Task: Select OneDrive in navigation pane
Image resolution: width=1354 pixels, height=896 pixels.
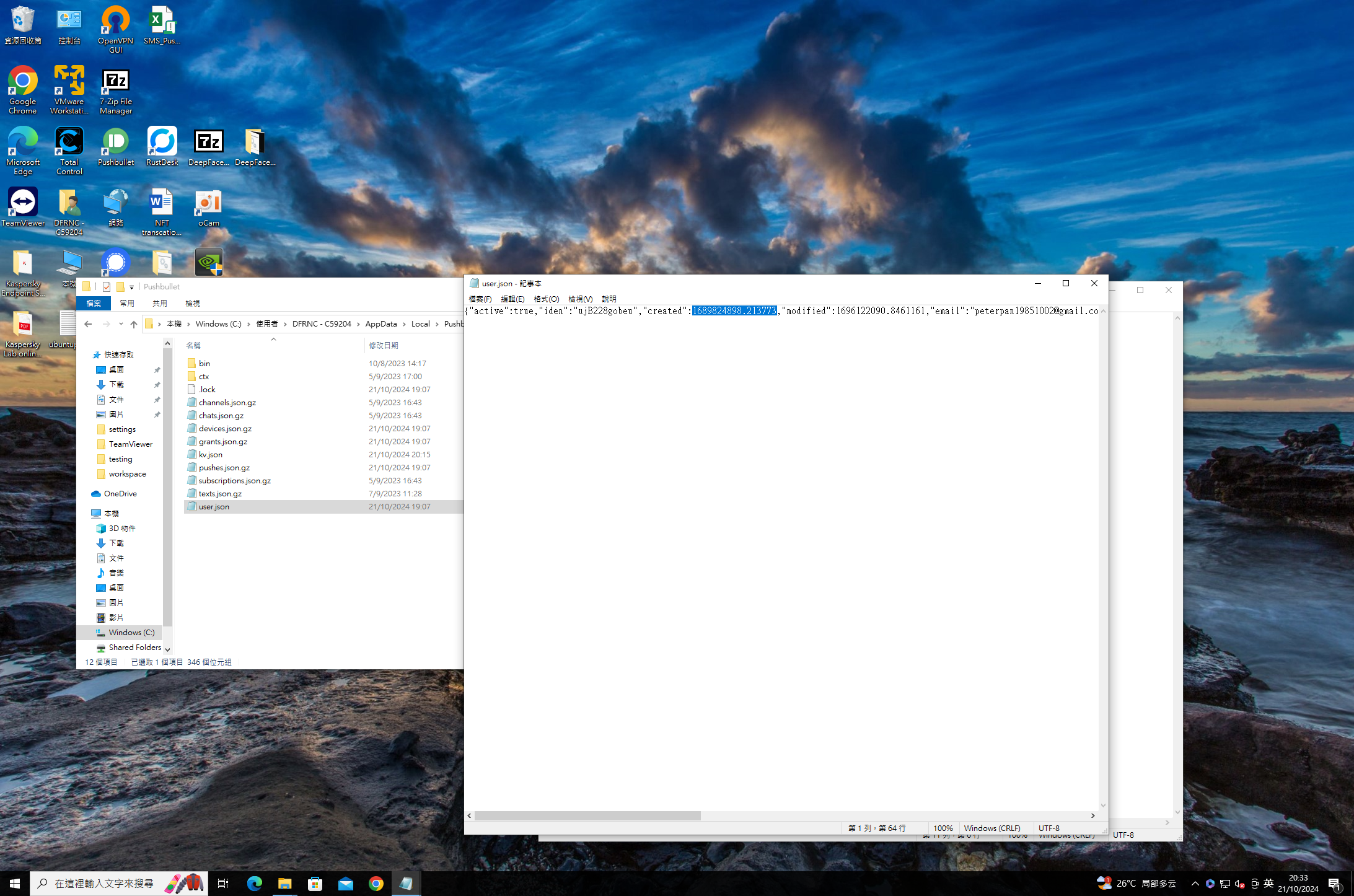Action: [x=120, y=494]
